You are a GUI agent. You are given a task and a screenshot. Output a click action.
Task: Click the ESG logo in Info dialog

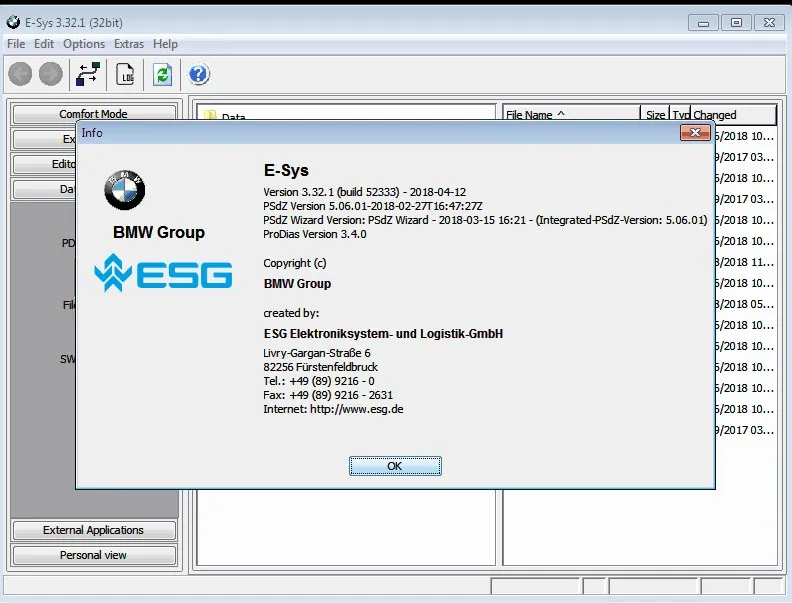pos(163,273)
